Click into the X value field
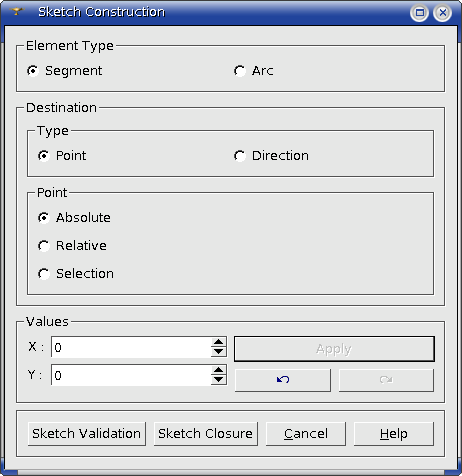The width and height of the screenshot is (462, 476). 131,347
